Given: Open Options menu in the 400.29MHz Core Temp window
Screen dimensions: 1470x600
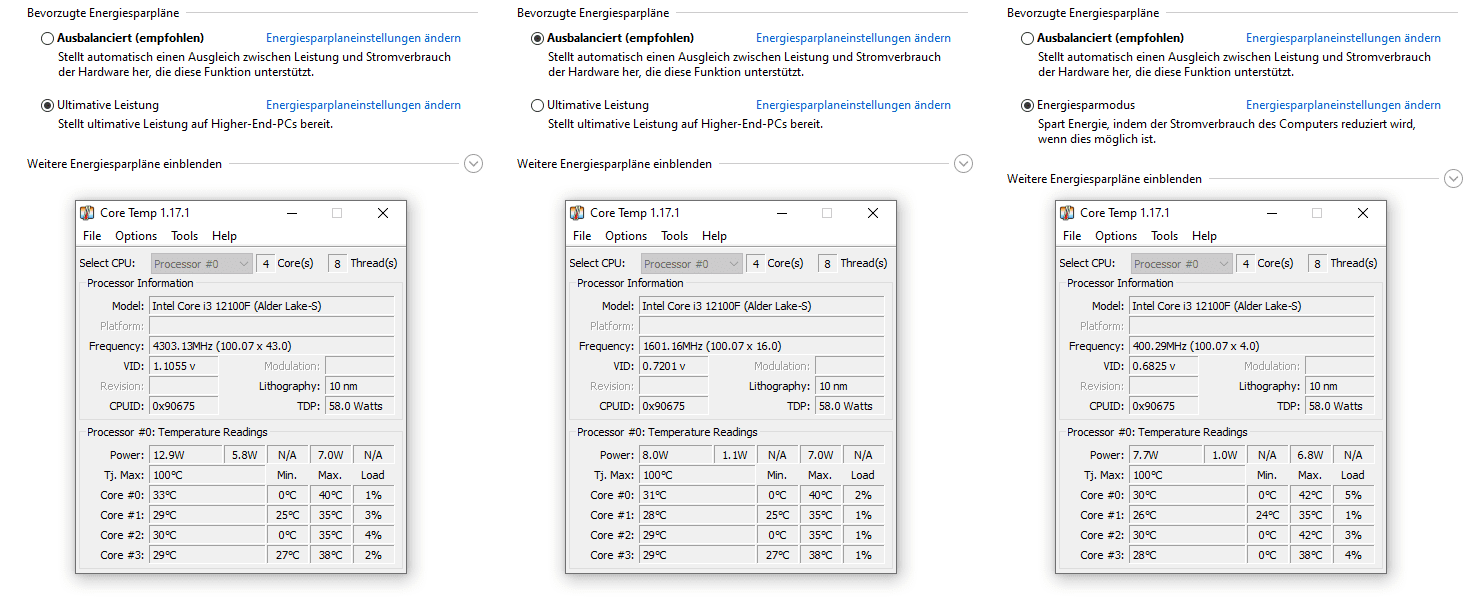Looking at the screenshot, I should [1116, 236].
